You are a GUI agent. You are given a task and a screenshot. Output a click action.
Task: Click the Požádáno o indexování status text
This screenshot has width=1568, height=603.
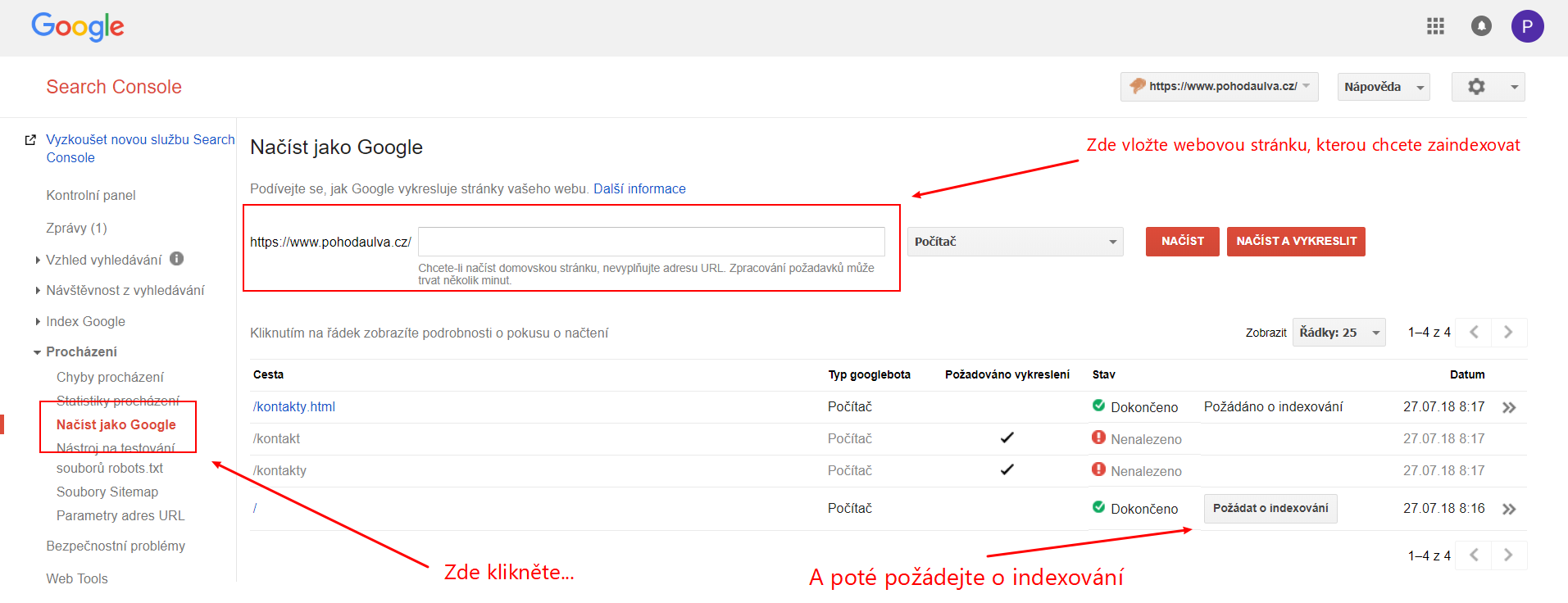1273,406
